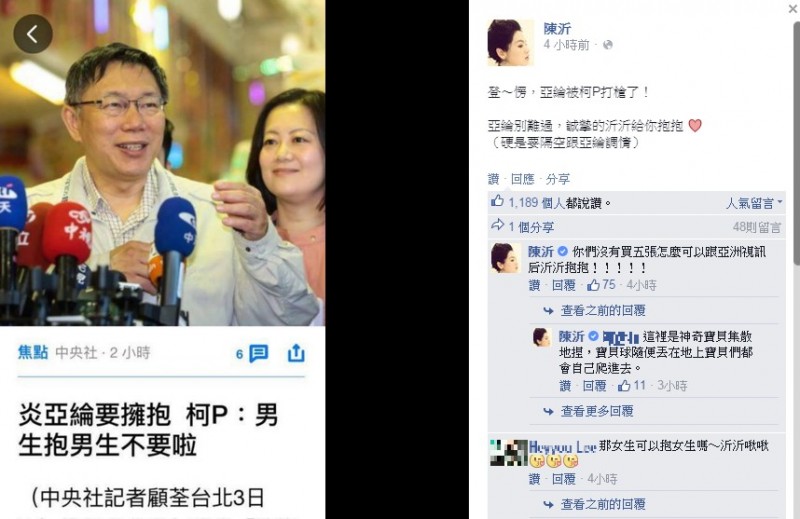Image resolution: width=800 pixels, height=519 pixels.
Task: Click the thumbs-up icon beside 1,189 likes
Action: click(x=497, y=201)
